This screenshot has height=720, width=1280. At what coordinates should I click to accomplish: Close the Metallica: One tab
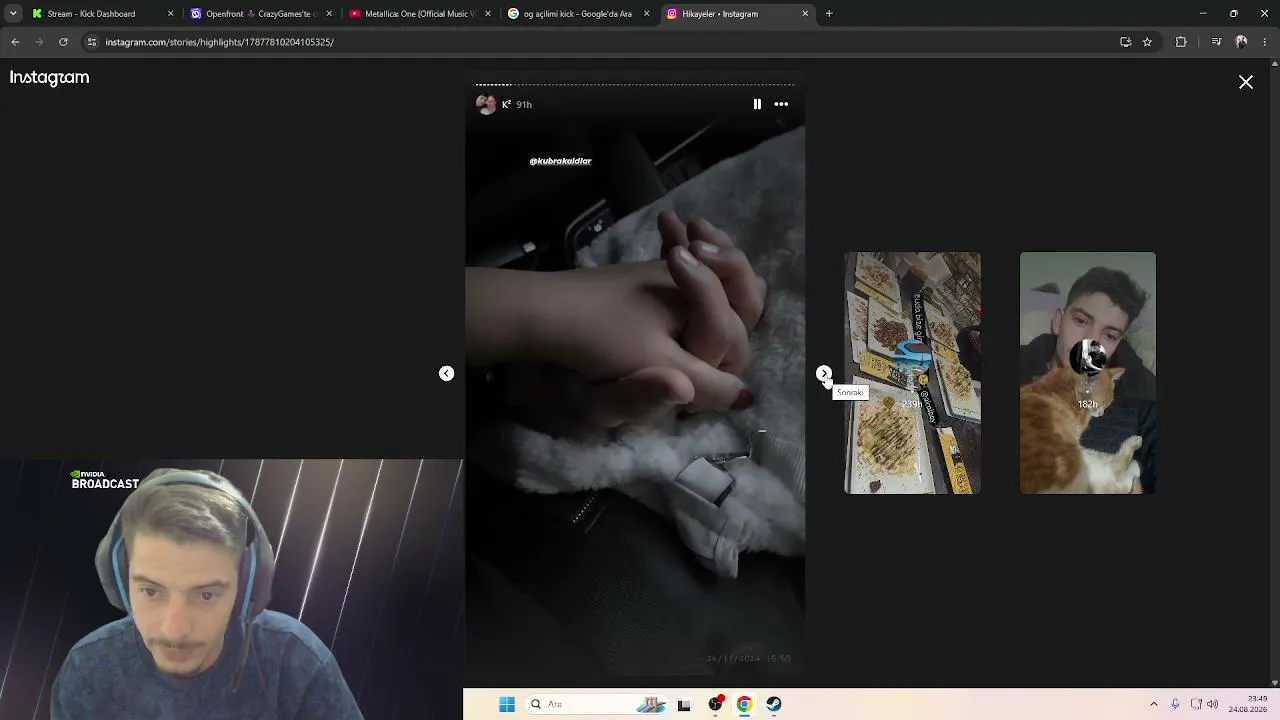pyautogui.click(x=488, y=14)
